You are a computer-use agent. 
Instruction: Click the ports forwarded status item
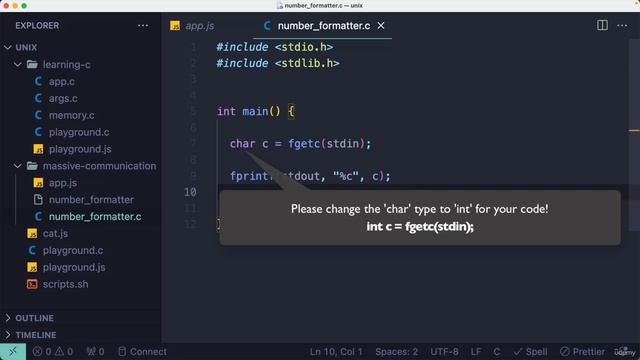tap(95, 351)
